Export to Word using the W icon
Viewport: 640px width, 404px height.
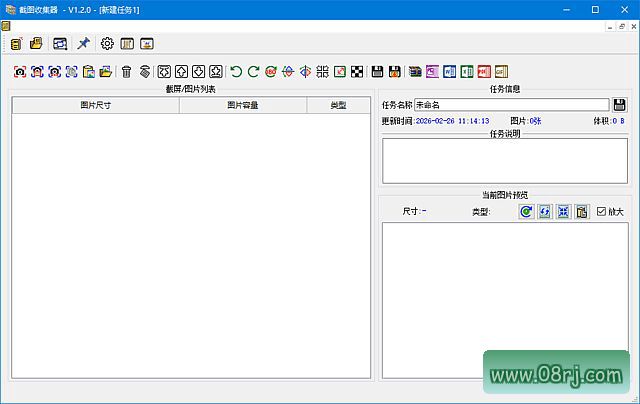click(449, 71)
